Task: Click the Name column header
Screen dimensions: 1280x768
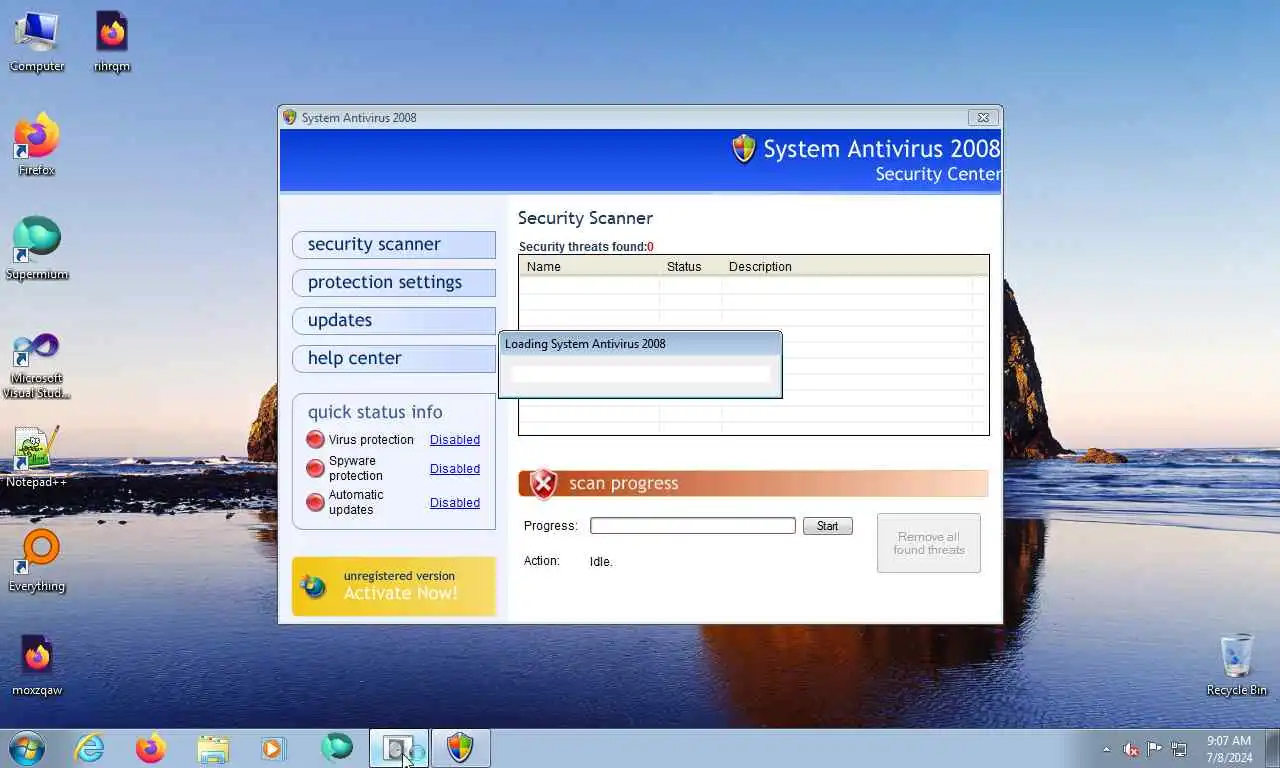Action: tap(589, 266)
